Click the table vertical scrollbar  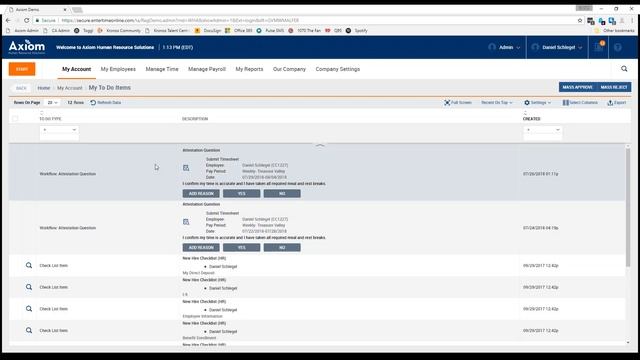point(628,208)
